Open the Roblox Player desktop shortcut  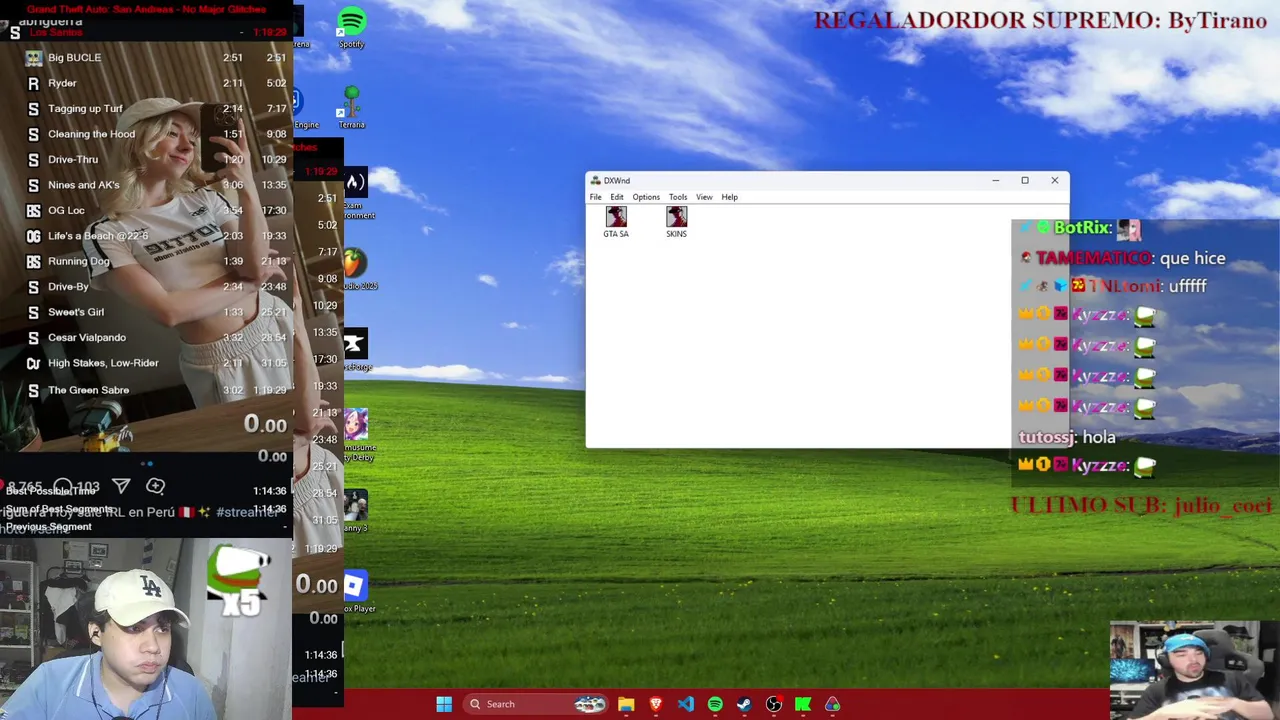point(356,591)
